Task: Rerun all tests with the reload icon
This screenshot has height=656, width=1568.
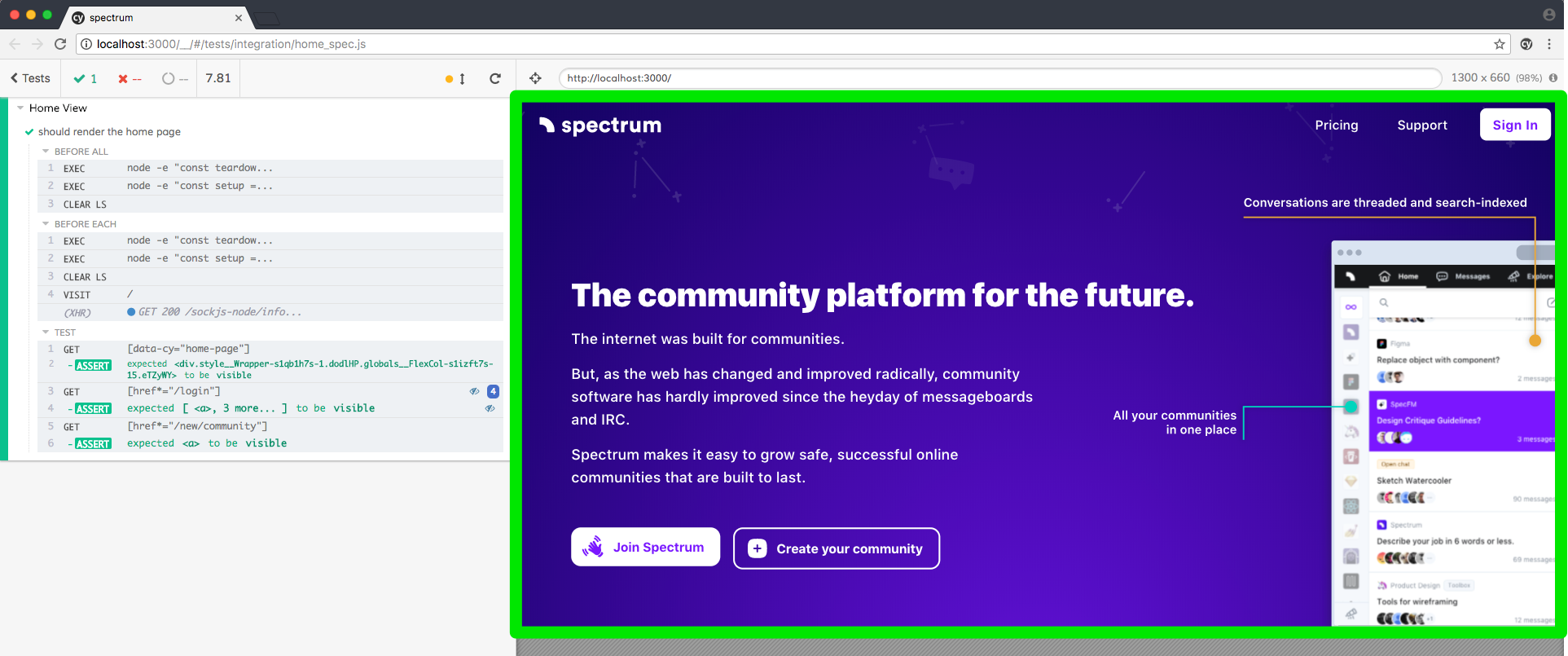Action: tap(495, 78)
